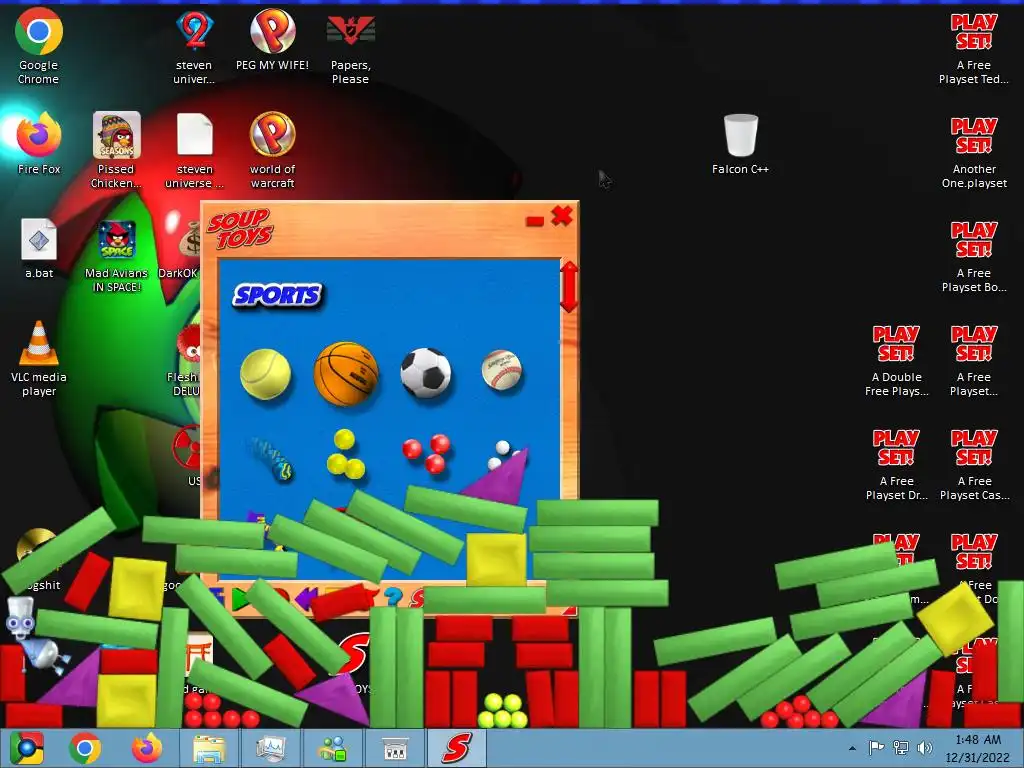Show hidden tray icons arrow
Viewport: 1024px width, 768px height.
852,748
